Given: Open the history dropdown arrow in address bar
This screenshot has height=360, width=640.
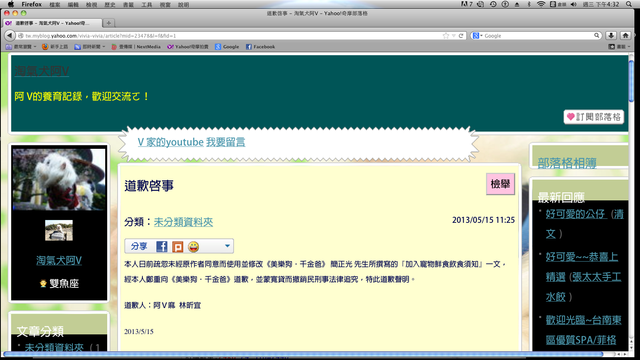Looking at the screenshot, I should click(x=453, y=36).
